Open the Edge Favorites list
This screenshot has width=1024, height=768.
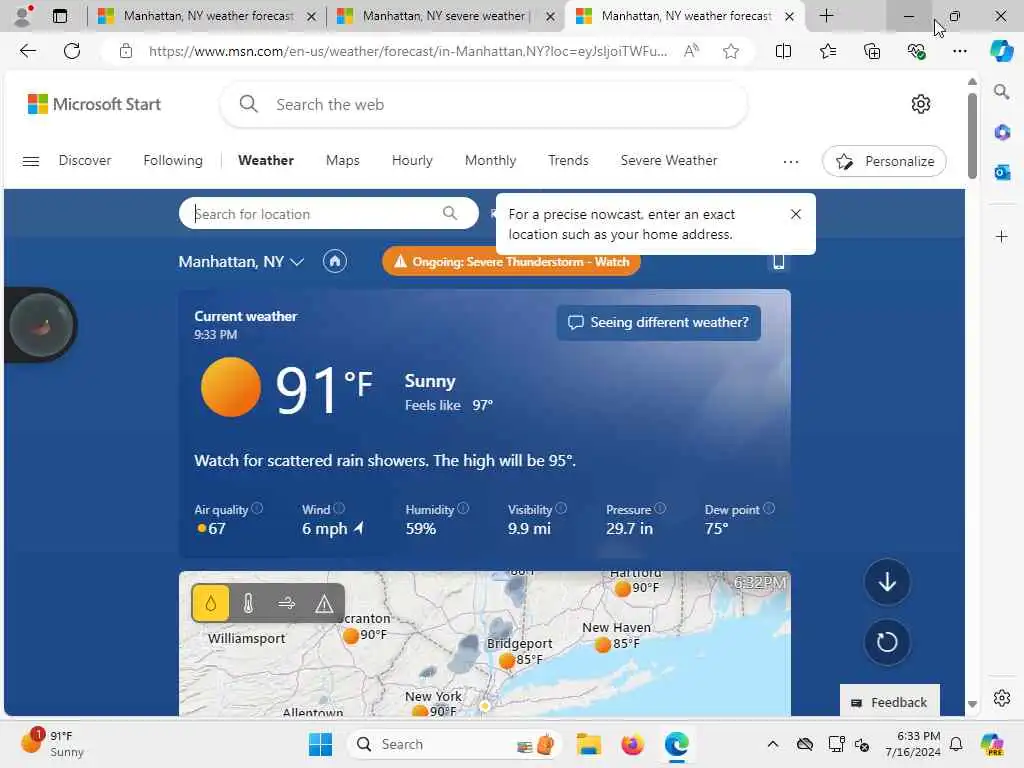(827, 51)
